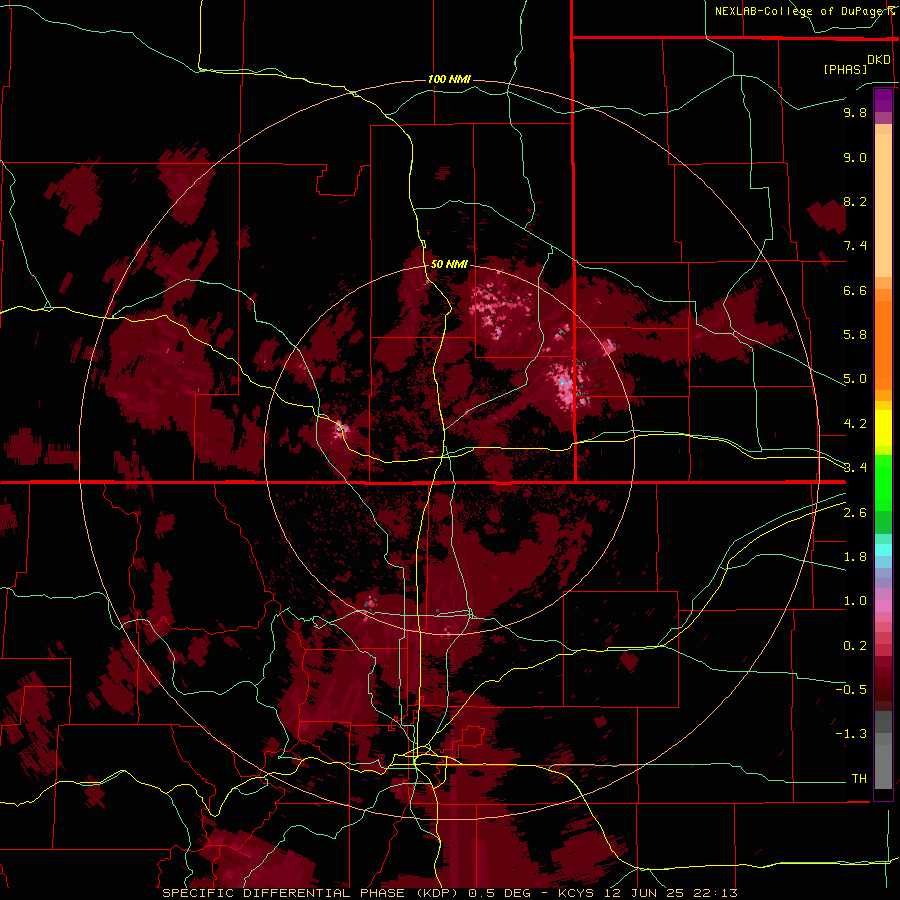
Task: Click the cyan segment of the color bar
Action: click(883, 550)
